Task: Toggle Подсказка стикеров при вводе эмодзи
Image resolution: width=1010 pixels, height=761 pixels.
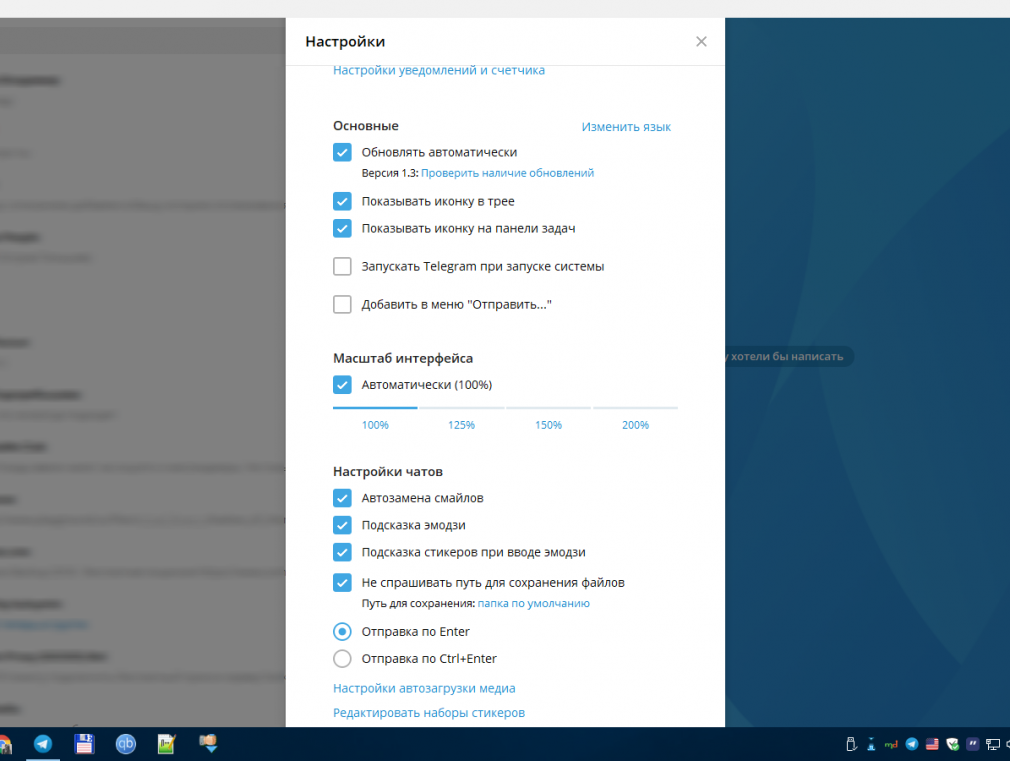Action: [342, 552]
